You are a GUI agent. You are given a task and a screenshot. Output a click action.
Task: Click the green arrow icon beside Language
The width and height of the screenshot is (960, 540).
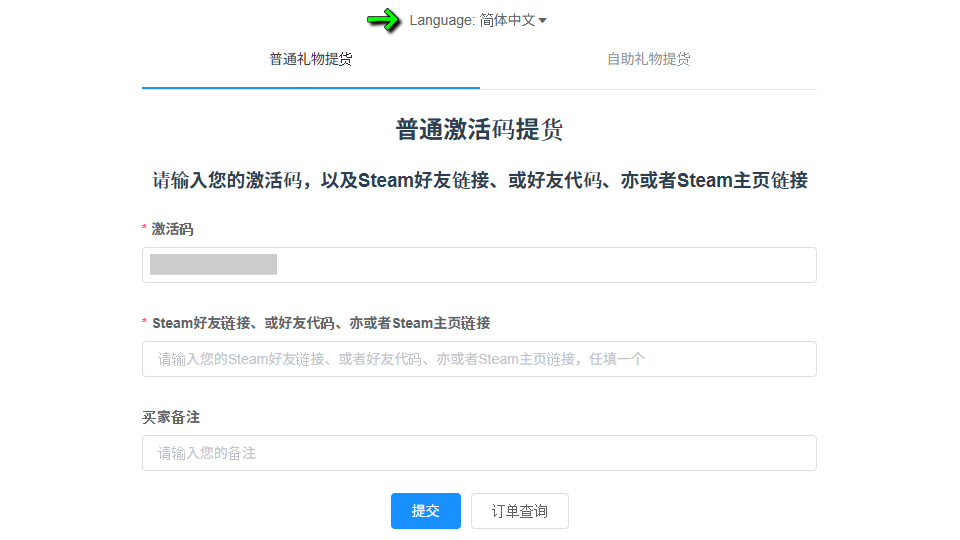pos(383,19)
